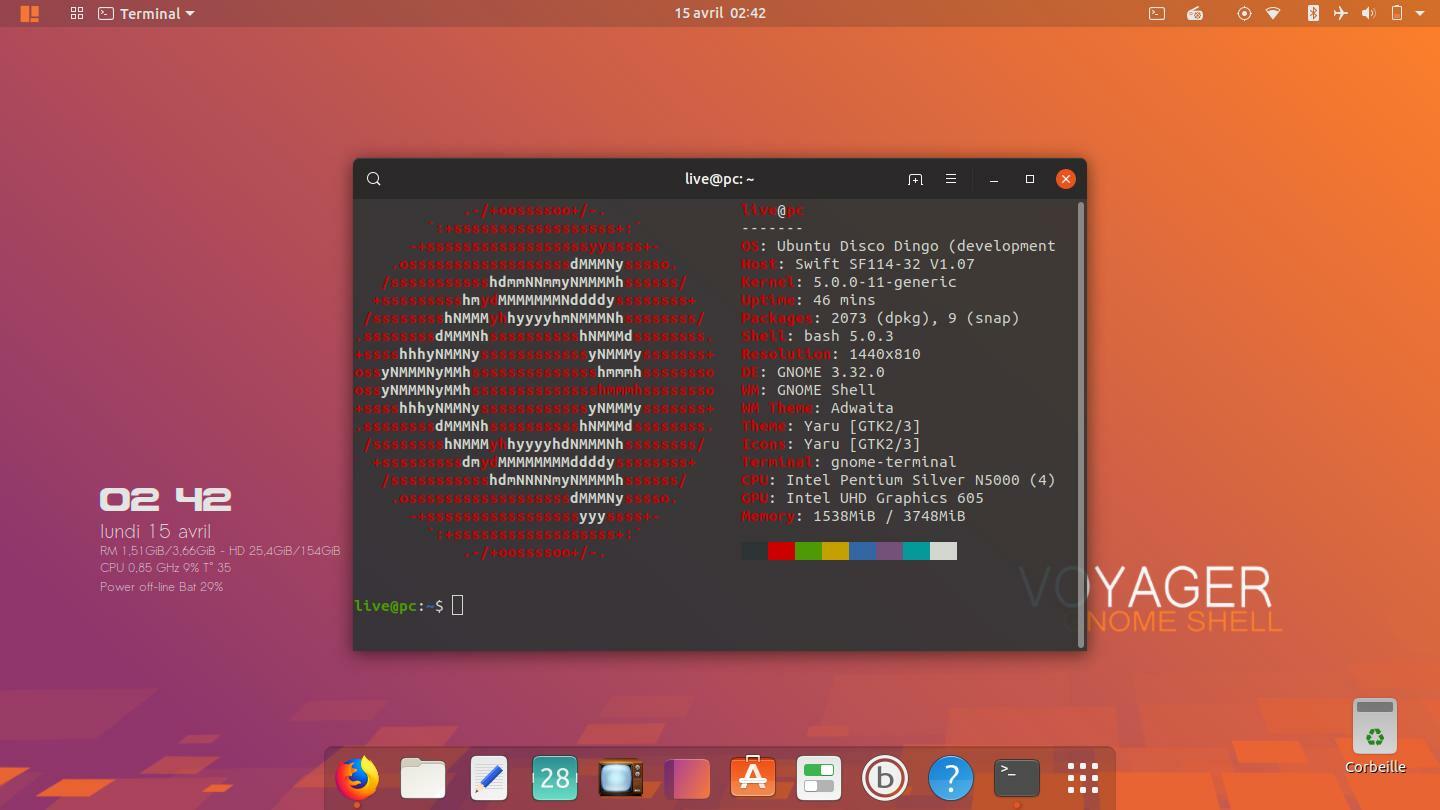Open the Tweaks toggle-switch app in dock

819,778
